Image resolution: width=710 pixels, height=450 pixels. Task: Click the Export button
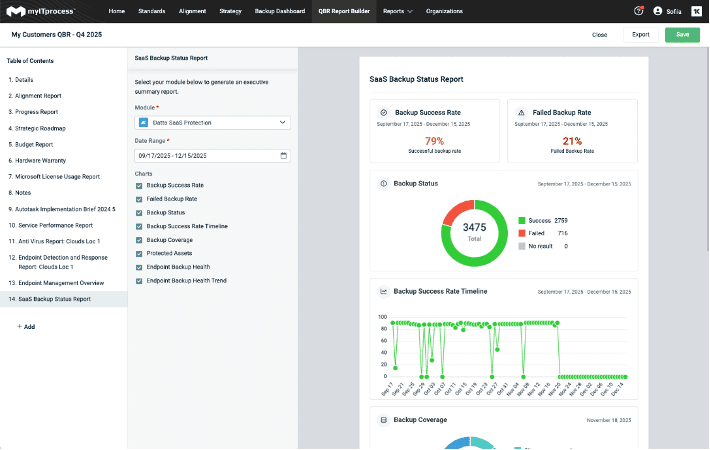click(x=641, y=34)
